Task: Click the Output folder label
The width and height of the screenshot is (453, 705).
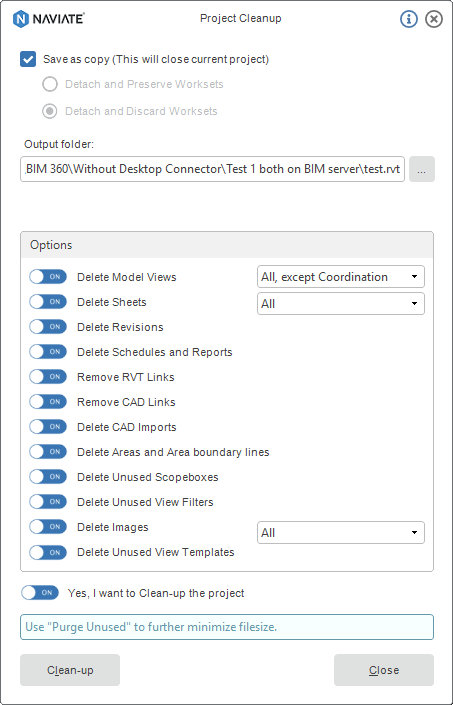Action: point(59,144)
